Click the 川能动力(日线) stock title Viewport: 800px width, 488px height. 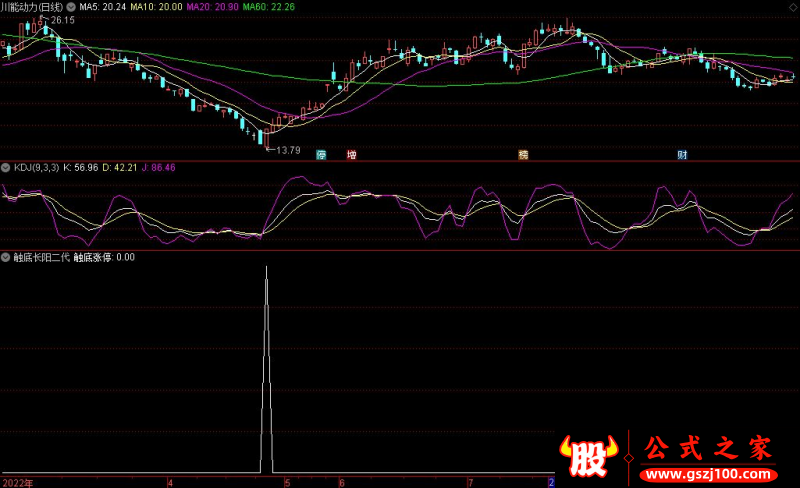pyautogui.click(x=32, y=5)
